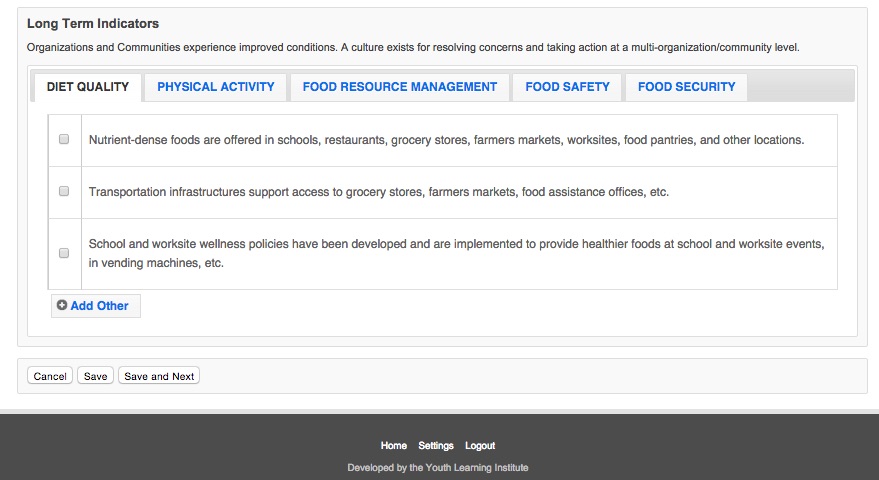Screen dimensions: 879x480
Task: Click the Logout link
Action: click(x=480, y=446)
